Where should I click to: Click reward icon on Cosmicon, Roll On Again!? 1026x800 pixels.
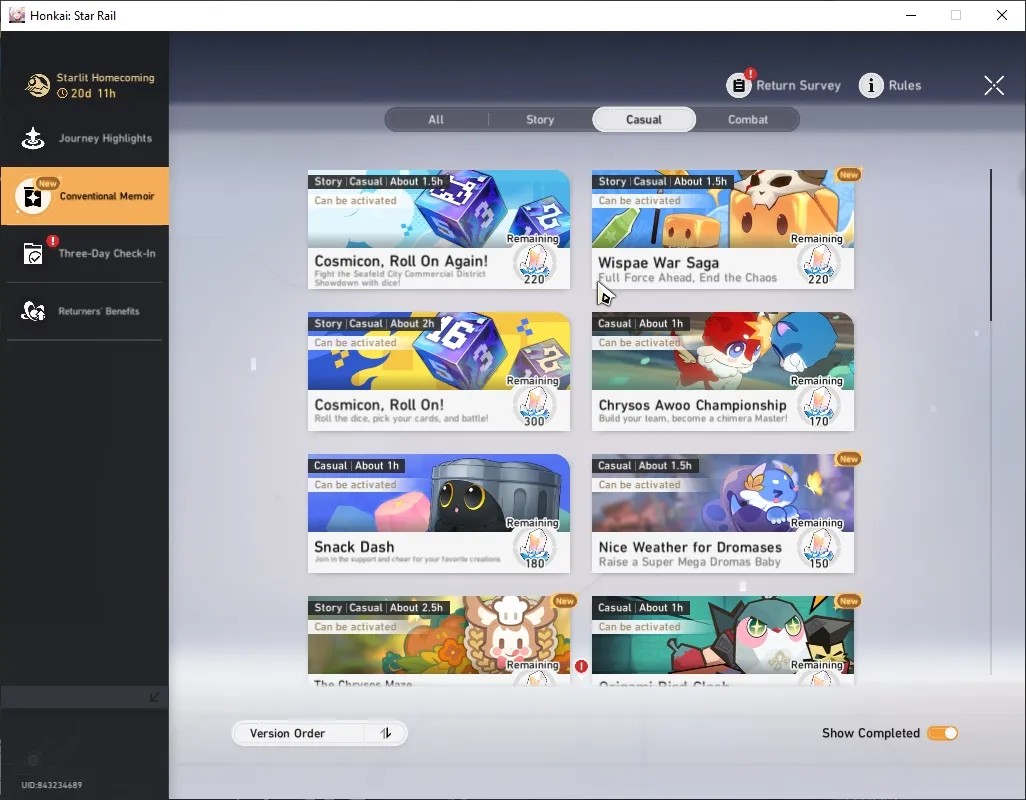tap(535, 264)
